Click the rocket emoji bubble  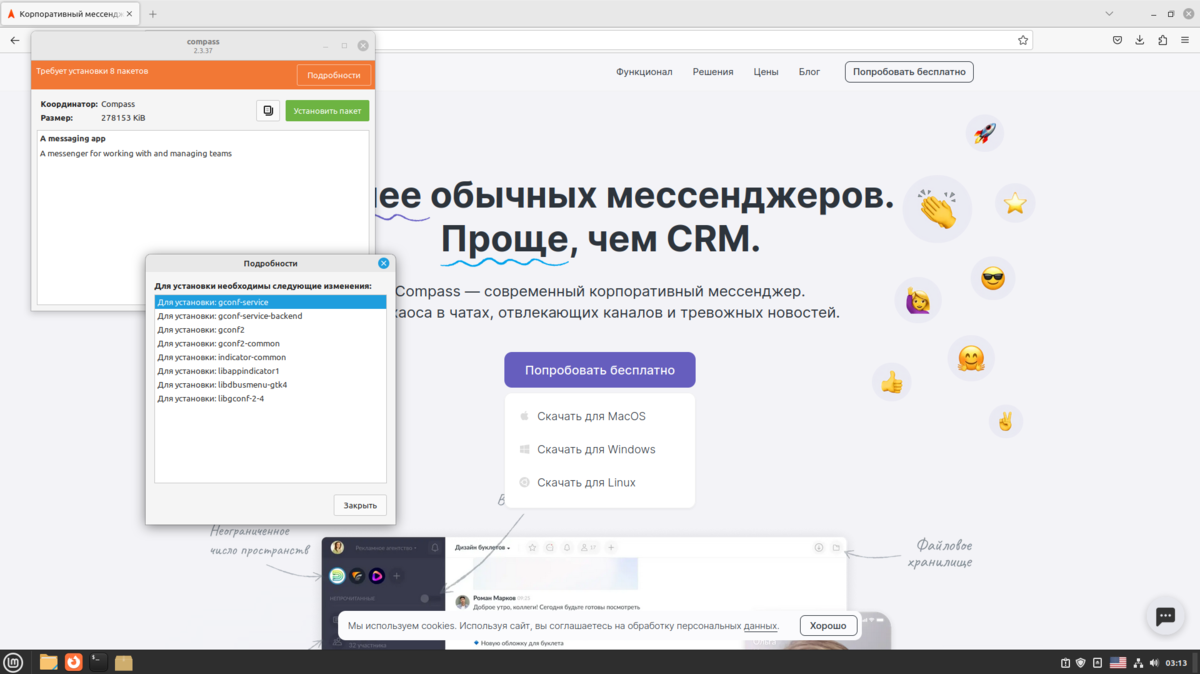[x=984, y=133]
